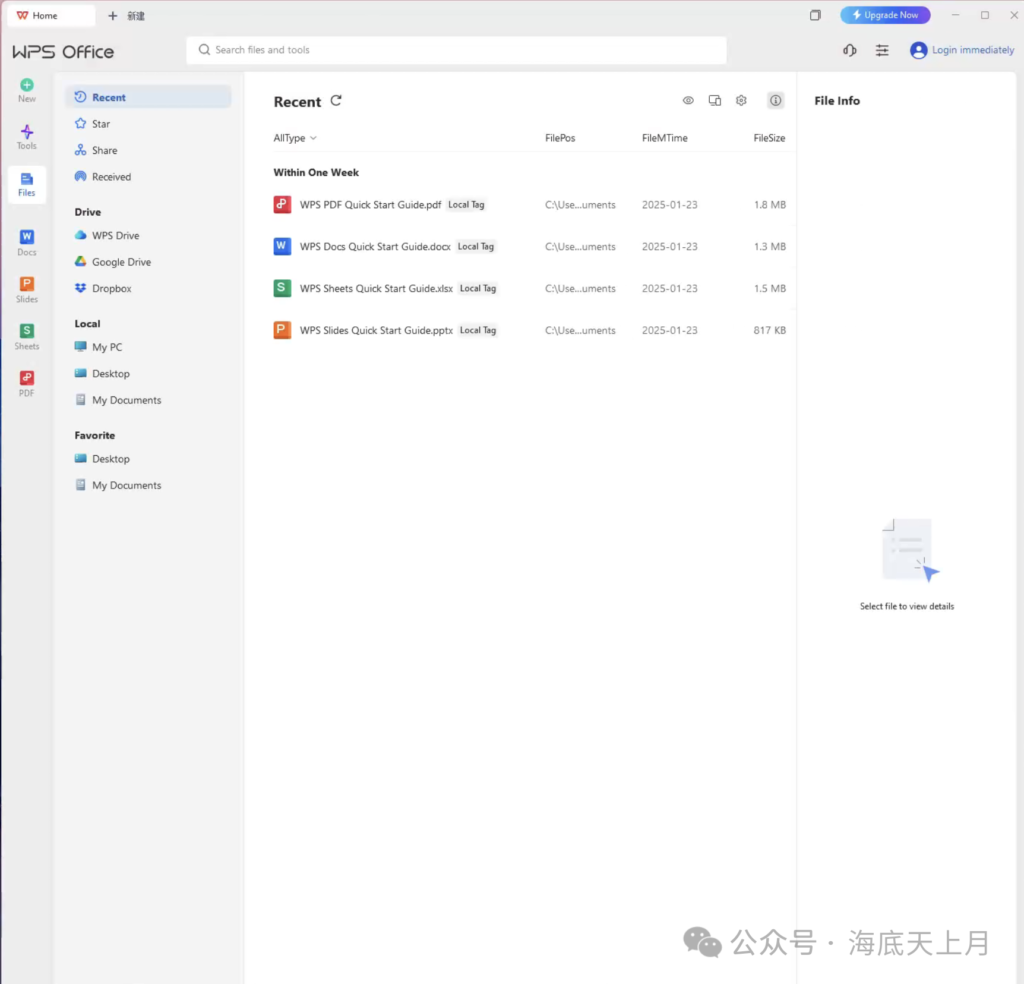Toggle the File Info panel icon
1024x984 pixels.
tap(775, 101)
